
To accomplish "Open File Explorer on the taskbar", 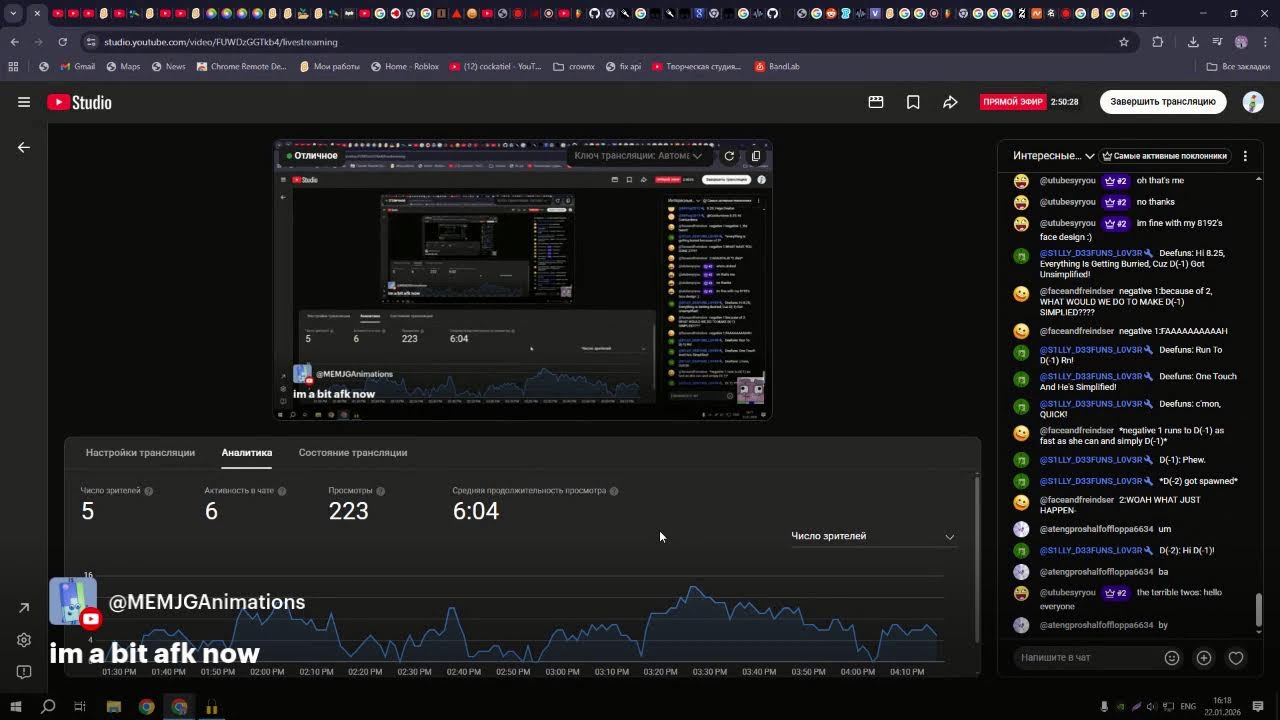I will [x=113, y=707].
